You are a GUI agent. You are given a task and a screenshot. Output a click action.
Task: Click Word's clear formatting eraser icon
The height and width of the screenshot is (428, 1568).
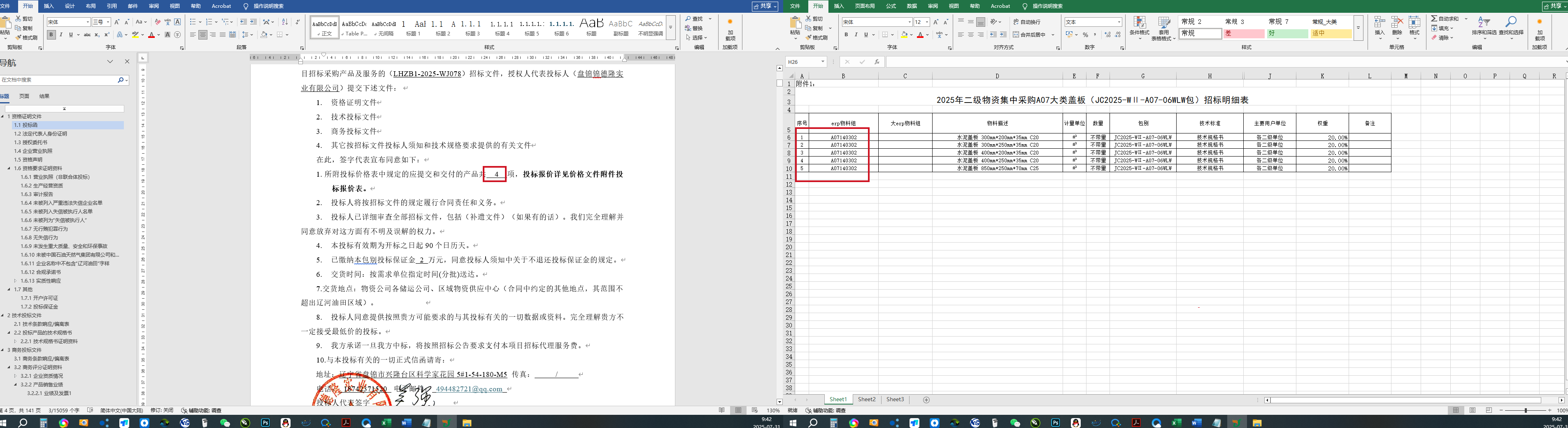(x=158, y=22)
